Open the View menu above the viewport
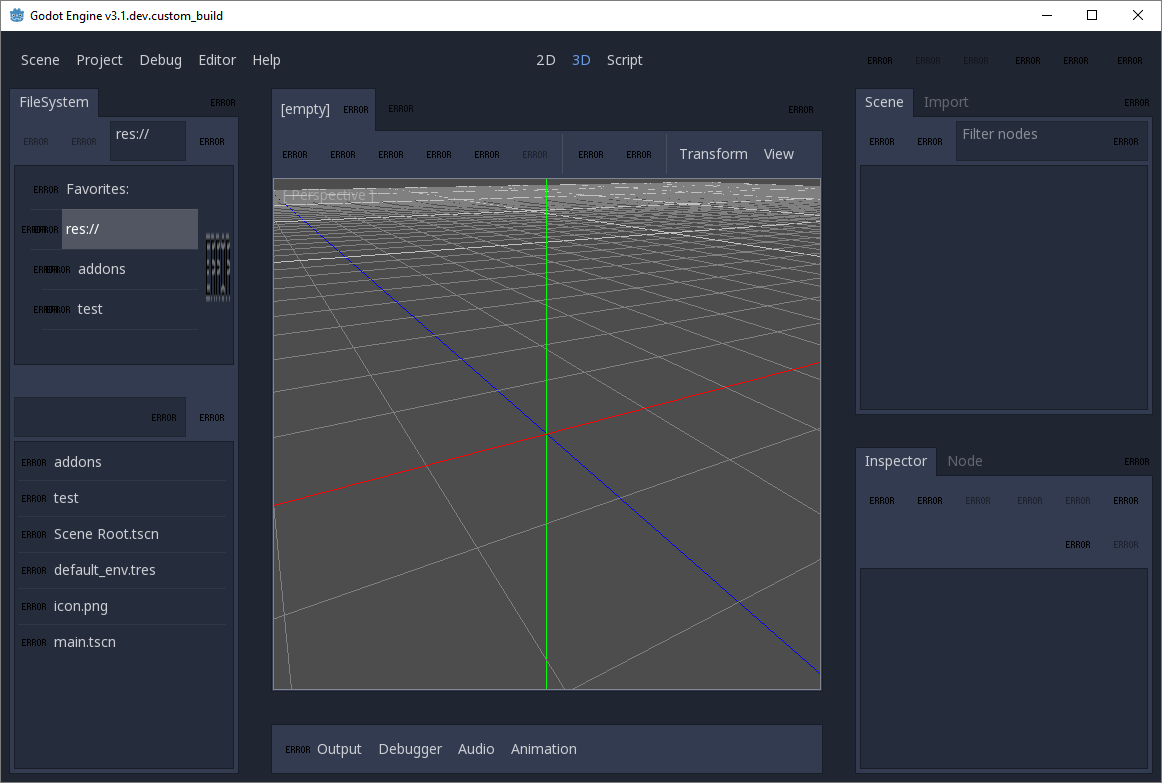The image size is (1162, 783). point(779,153)
